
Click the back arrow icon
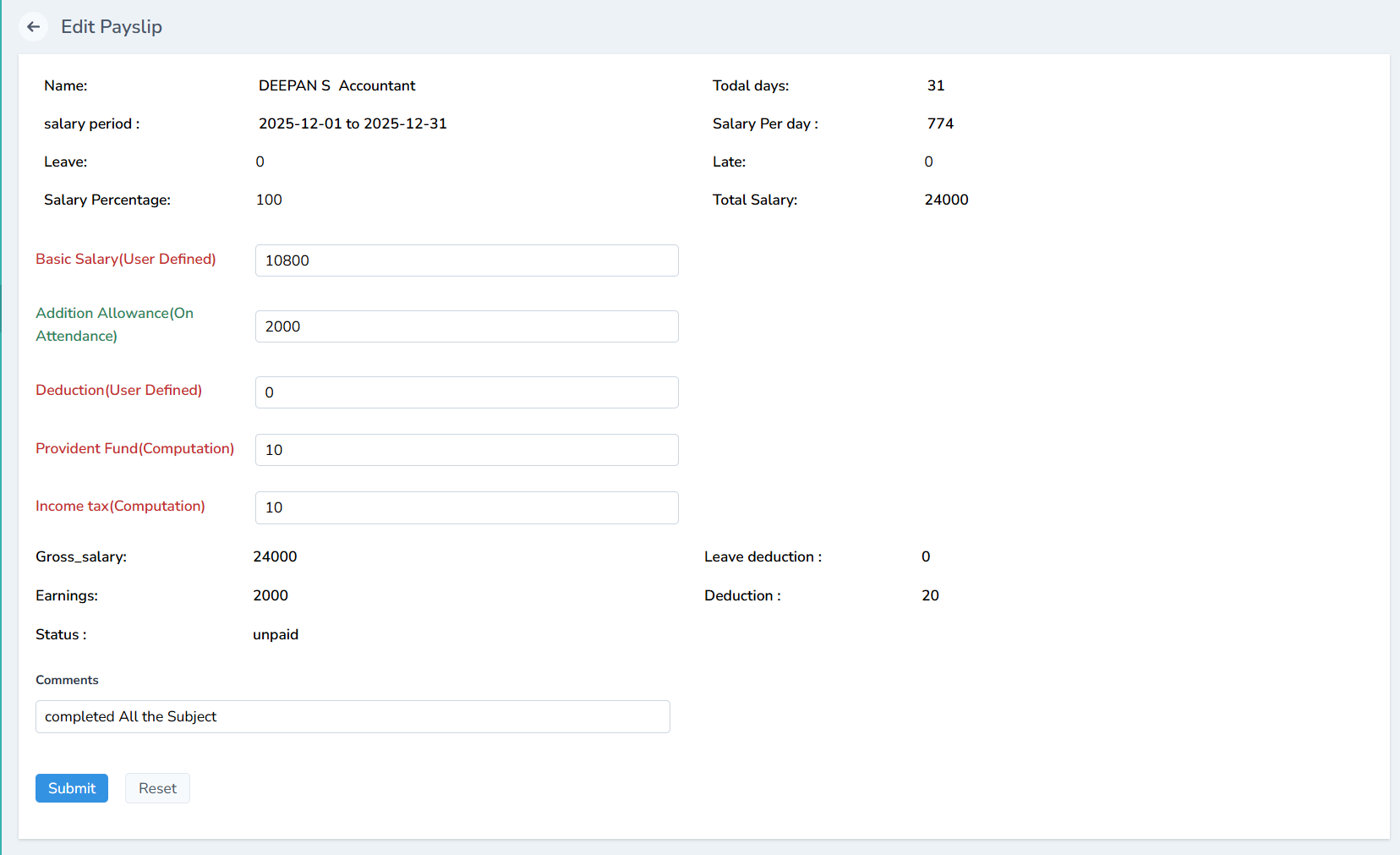tap(33, 26)
